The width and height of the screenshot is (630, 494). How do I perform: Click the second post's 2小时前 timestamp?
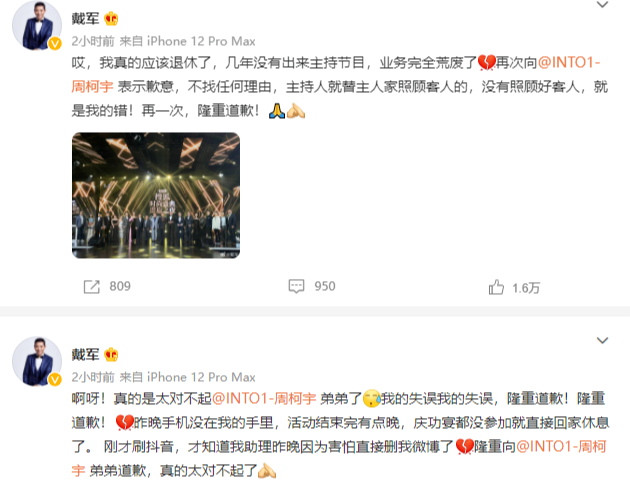click(x=93, y=377)
